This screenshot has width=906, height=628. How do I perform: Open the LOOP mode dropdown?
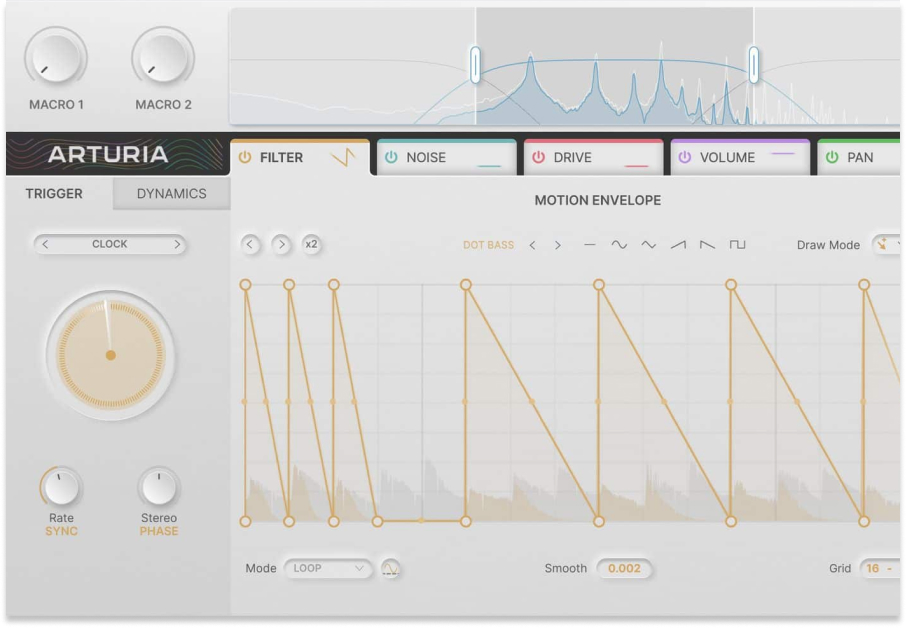328,569
